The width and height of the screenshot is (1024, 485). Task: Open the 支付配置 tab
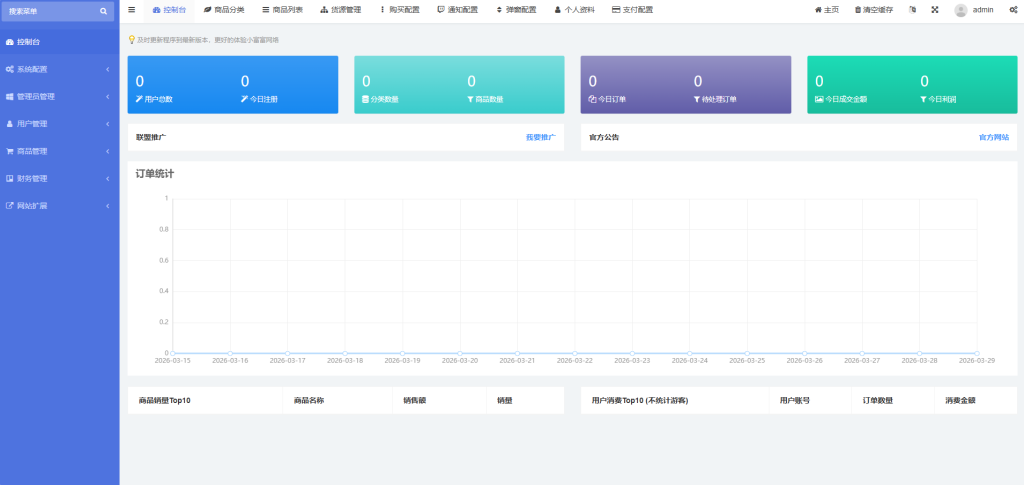click(632, 10)
